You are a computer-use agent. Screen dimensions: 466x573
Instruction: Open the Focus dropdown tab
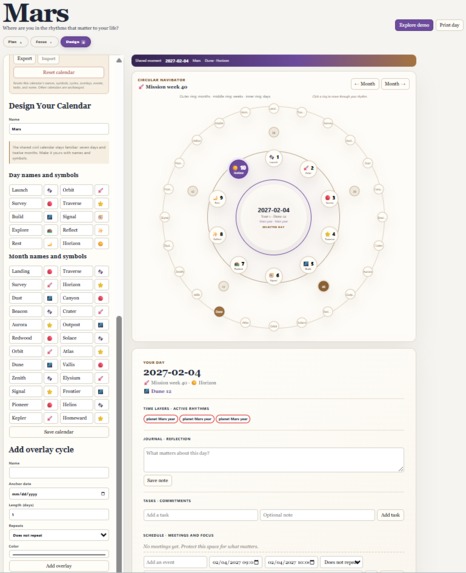[44, 42]
